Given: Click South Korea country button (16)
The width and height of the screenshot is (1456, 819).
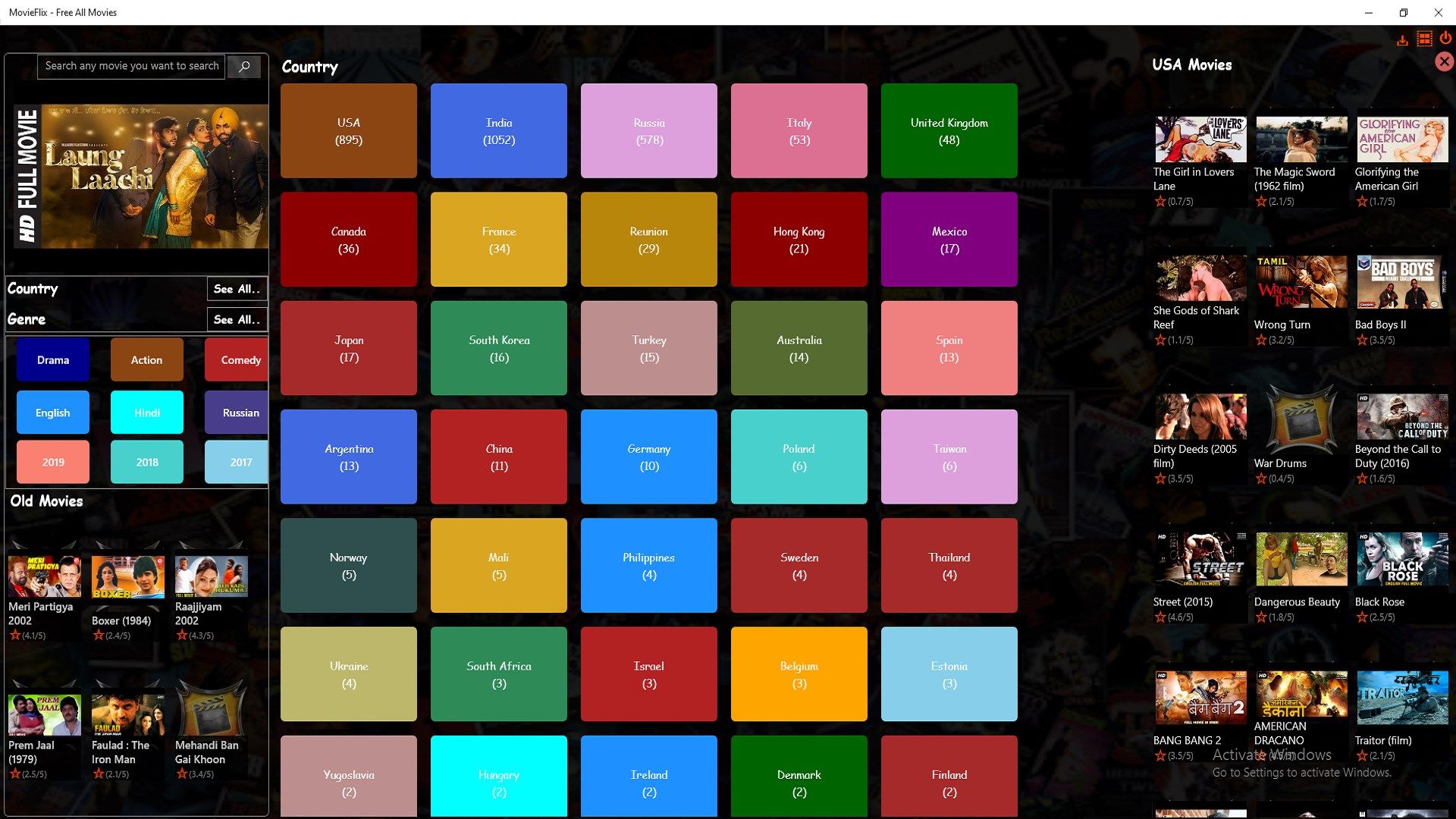Looking at the screenshot, I should point(498,347).
